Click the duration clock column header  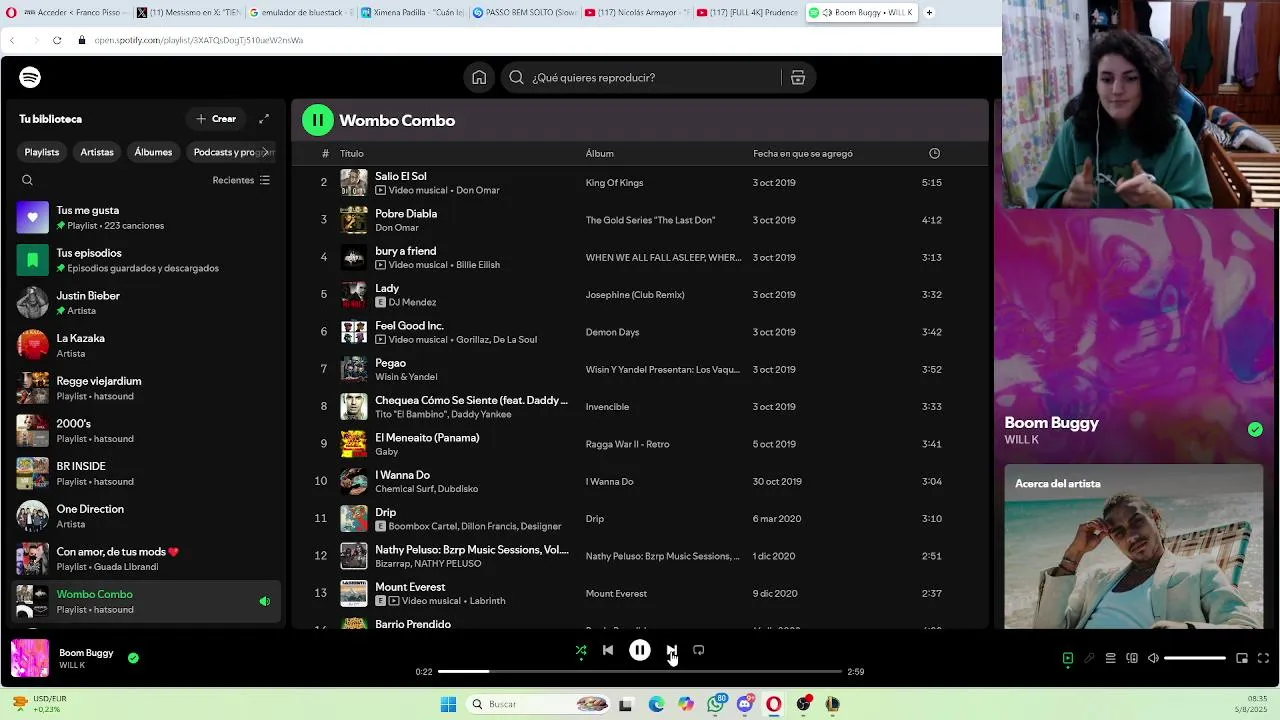click(x=934, y=153)
